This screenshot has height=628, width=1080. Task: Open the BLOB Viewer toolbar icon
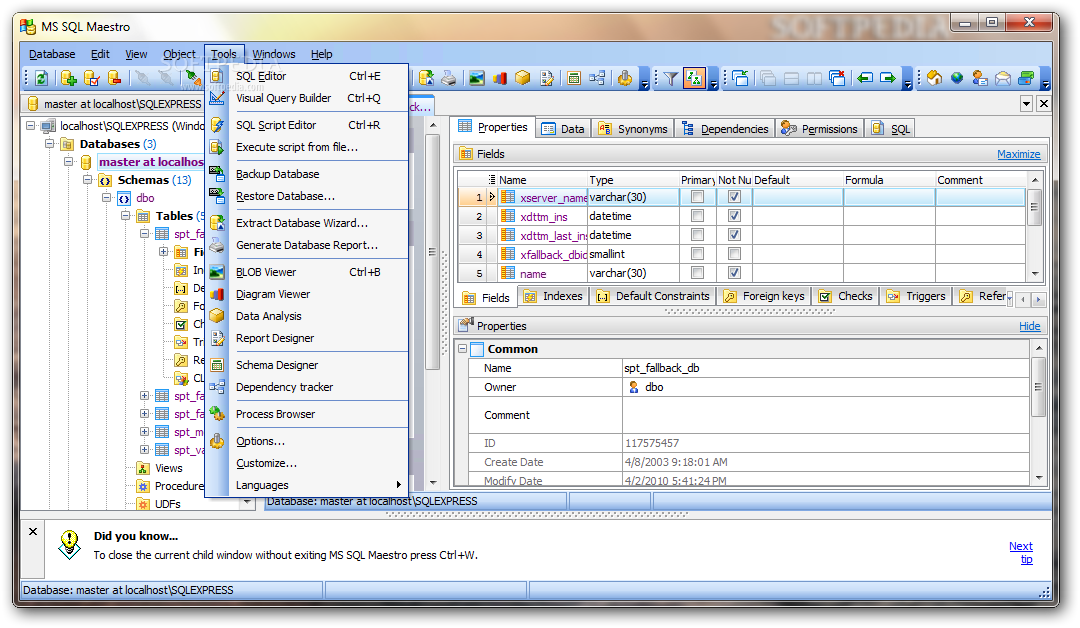(x=477, y=78)
